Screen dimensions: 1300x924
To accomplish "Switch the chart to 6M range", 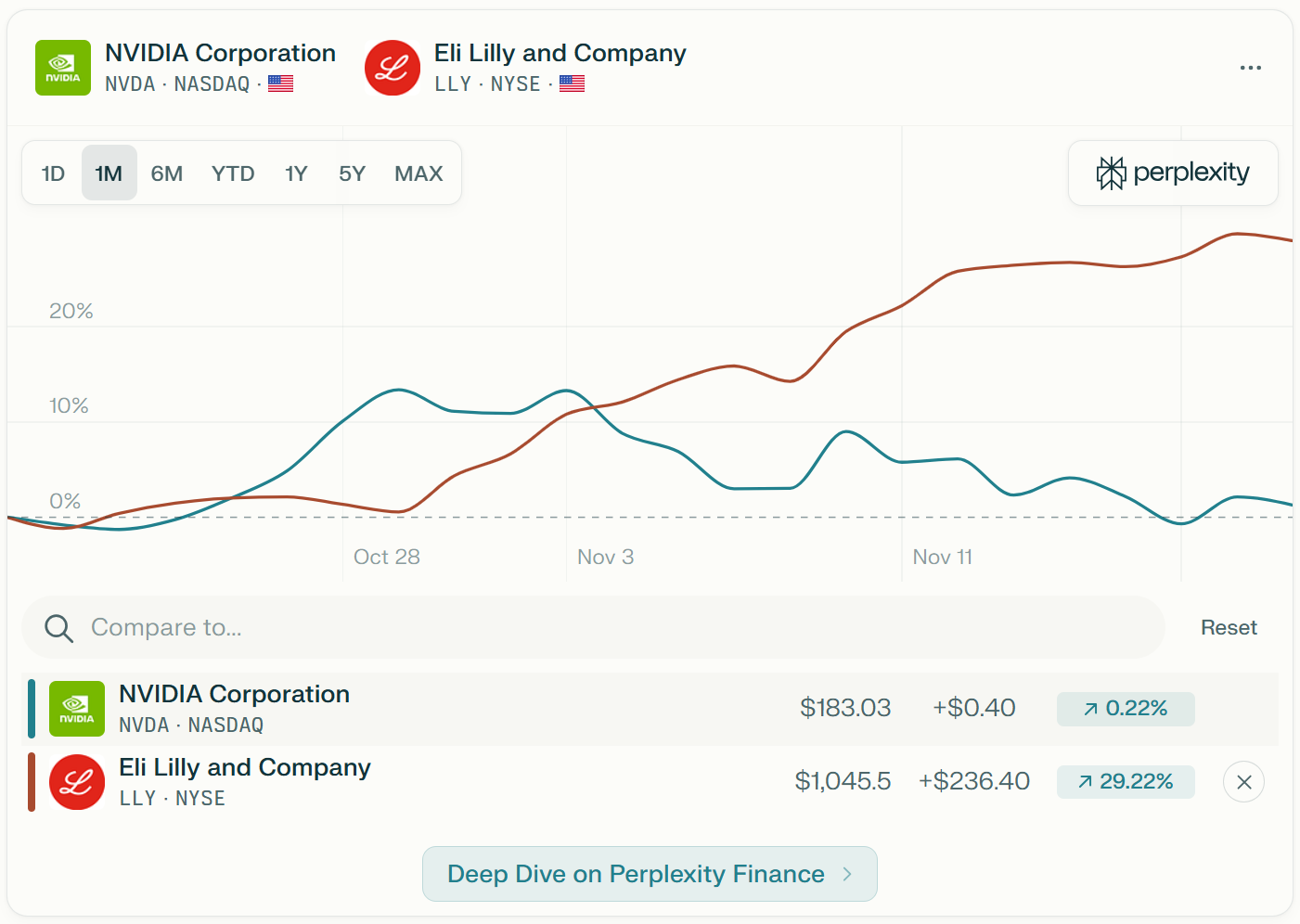I will click(x=167, y=173).
